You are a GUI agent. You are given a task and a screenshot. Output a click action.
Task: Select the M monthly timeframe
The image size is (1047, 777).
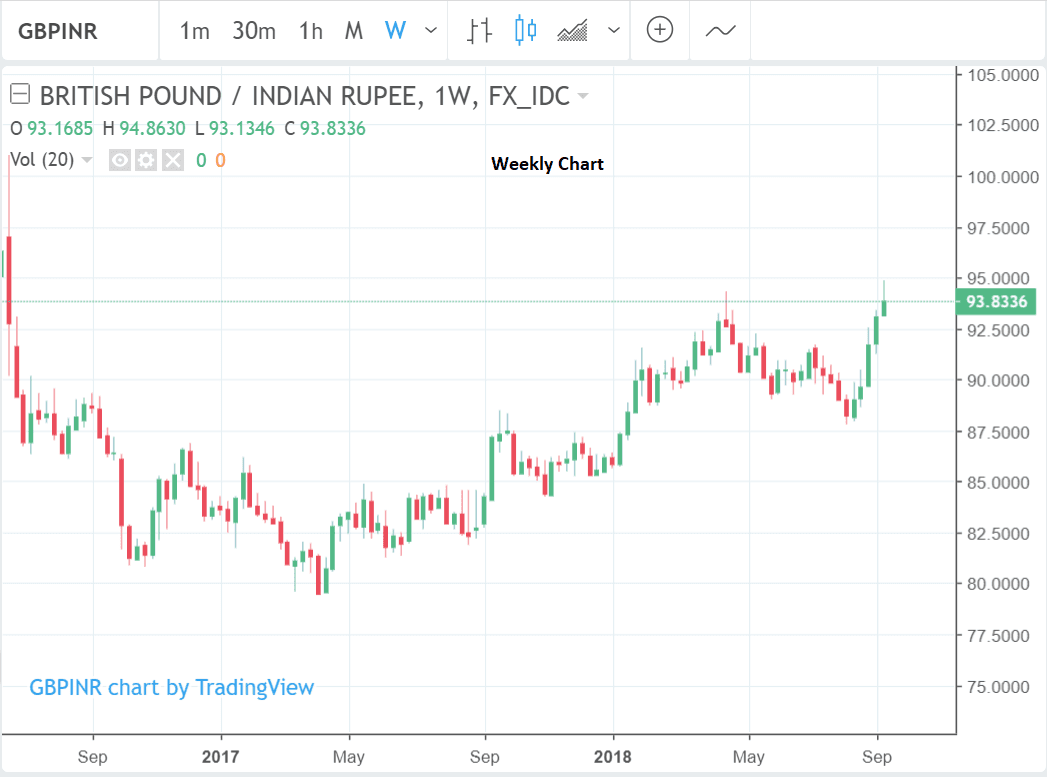[x=353, y=30]
